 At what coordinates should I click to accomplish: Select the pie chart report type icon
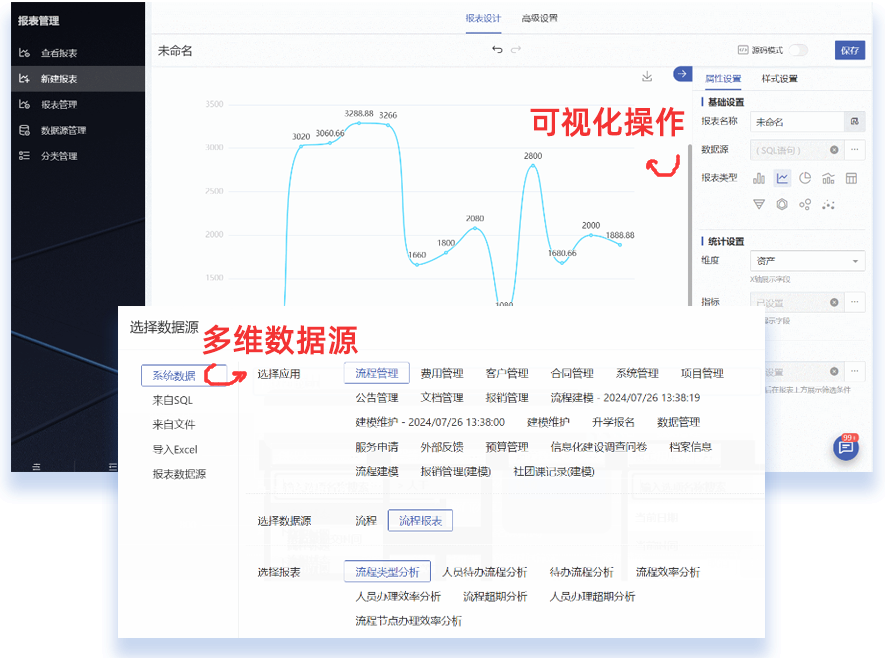pyautogui.click(x=806, y=178)
